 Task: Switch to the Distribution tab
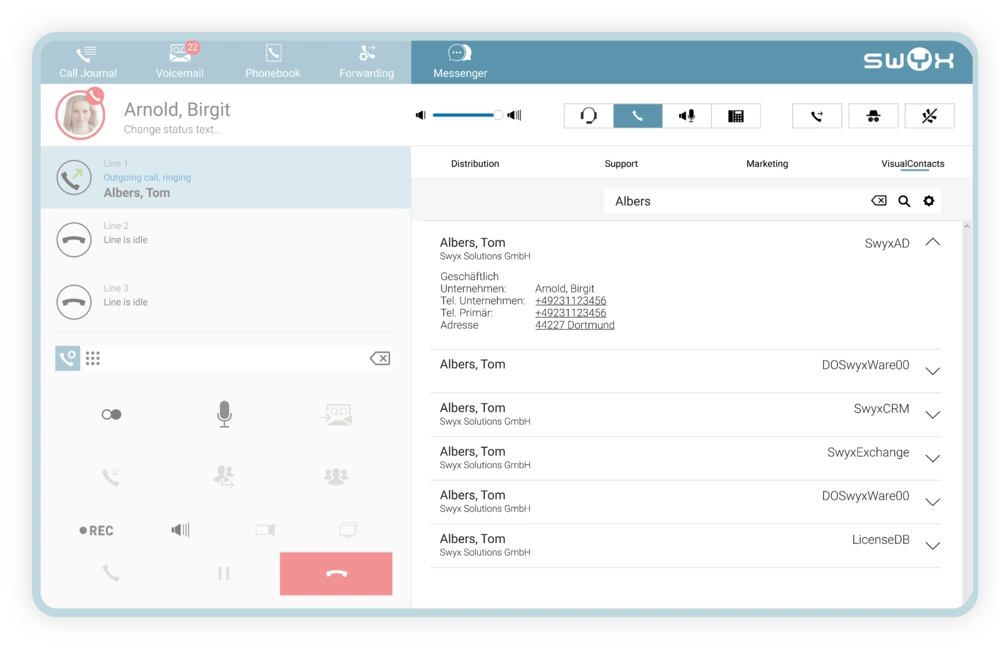pyautogui.click(x=475, y=164)
